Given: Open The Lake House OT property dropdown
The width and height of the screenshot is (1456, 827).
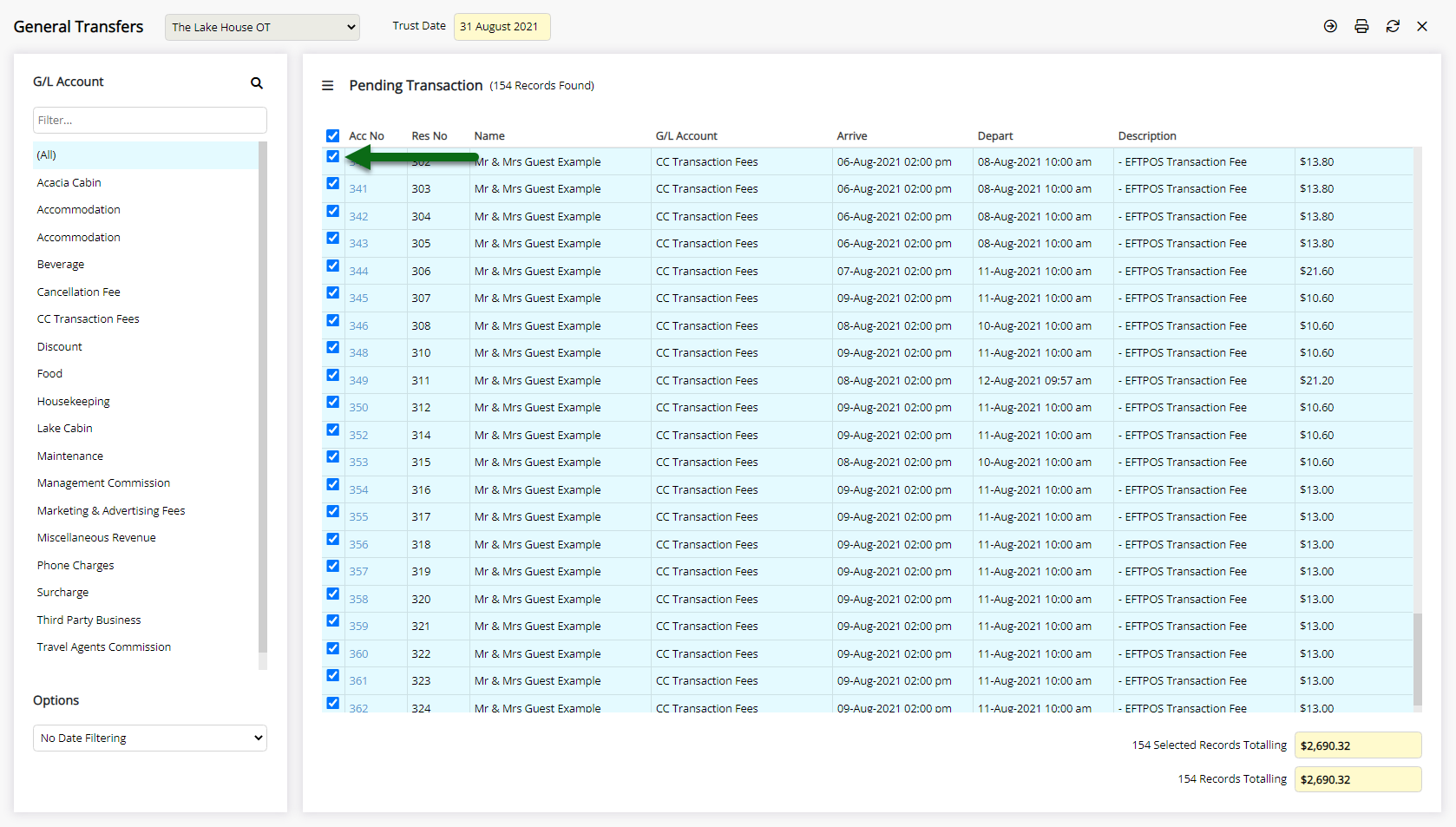Looking at the screenshot, I should (x=262, y=27).
